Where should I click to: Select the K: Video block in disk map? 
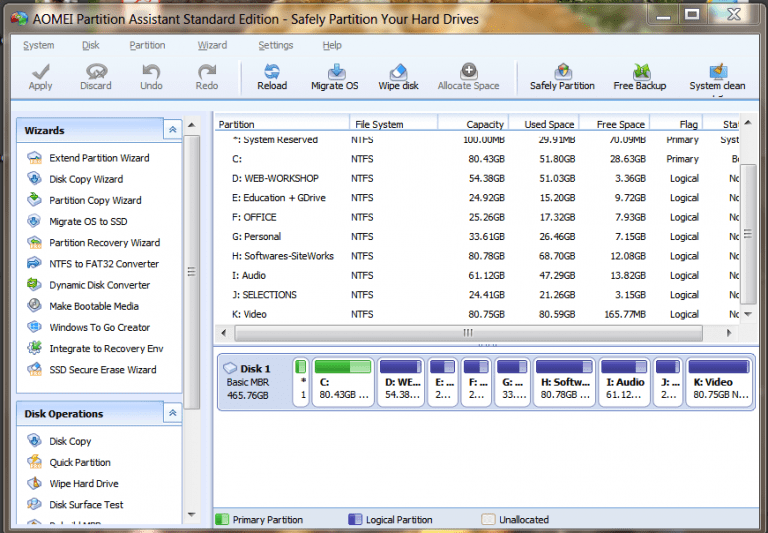(x=719, y=382)
